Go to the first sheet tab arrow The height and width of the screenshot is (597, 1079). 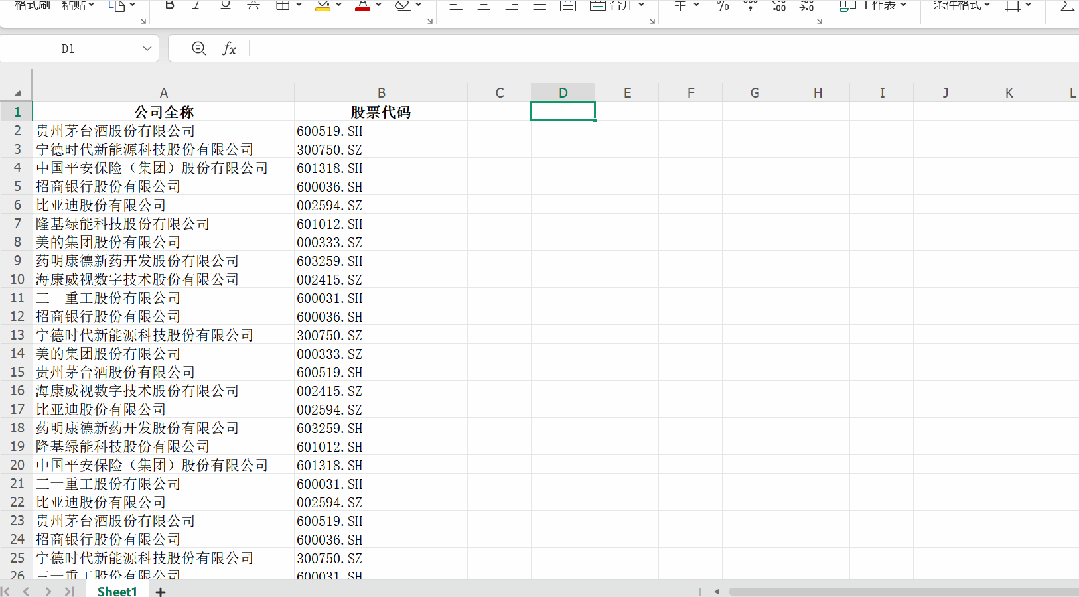tap(6, 591)
